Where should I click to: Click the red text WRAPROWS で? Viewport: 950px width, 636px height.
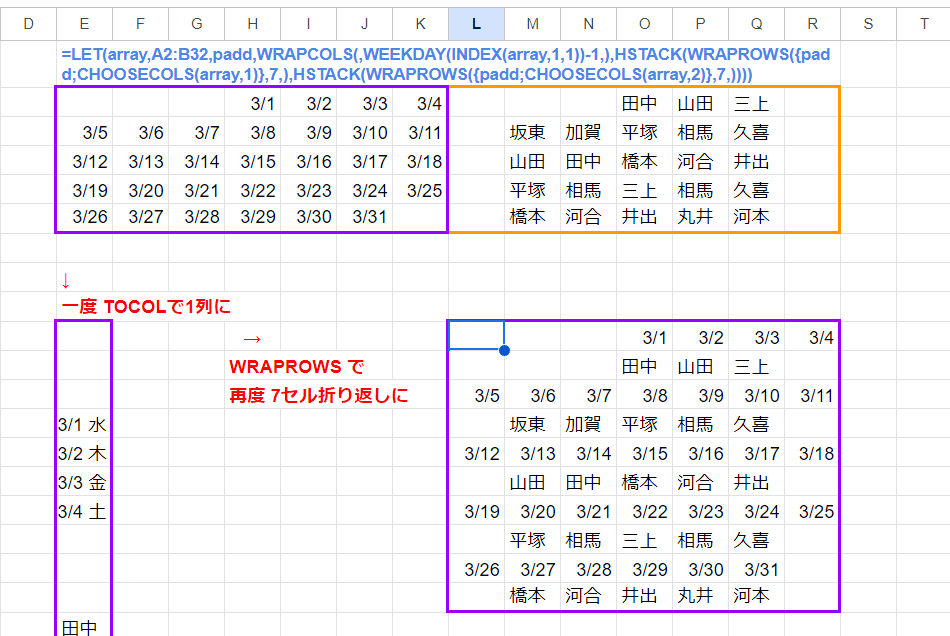point(297,366)
